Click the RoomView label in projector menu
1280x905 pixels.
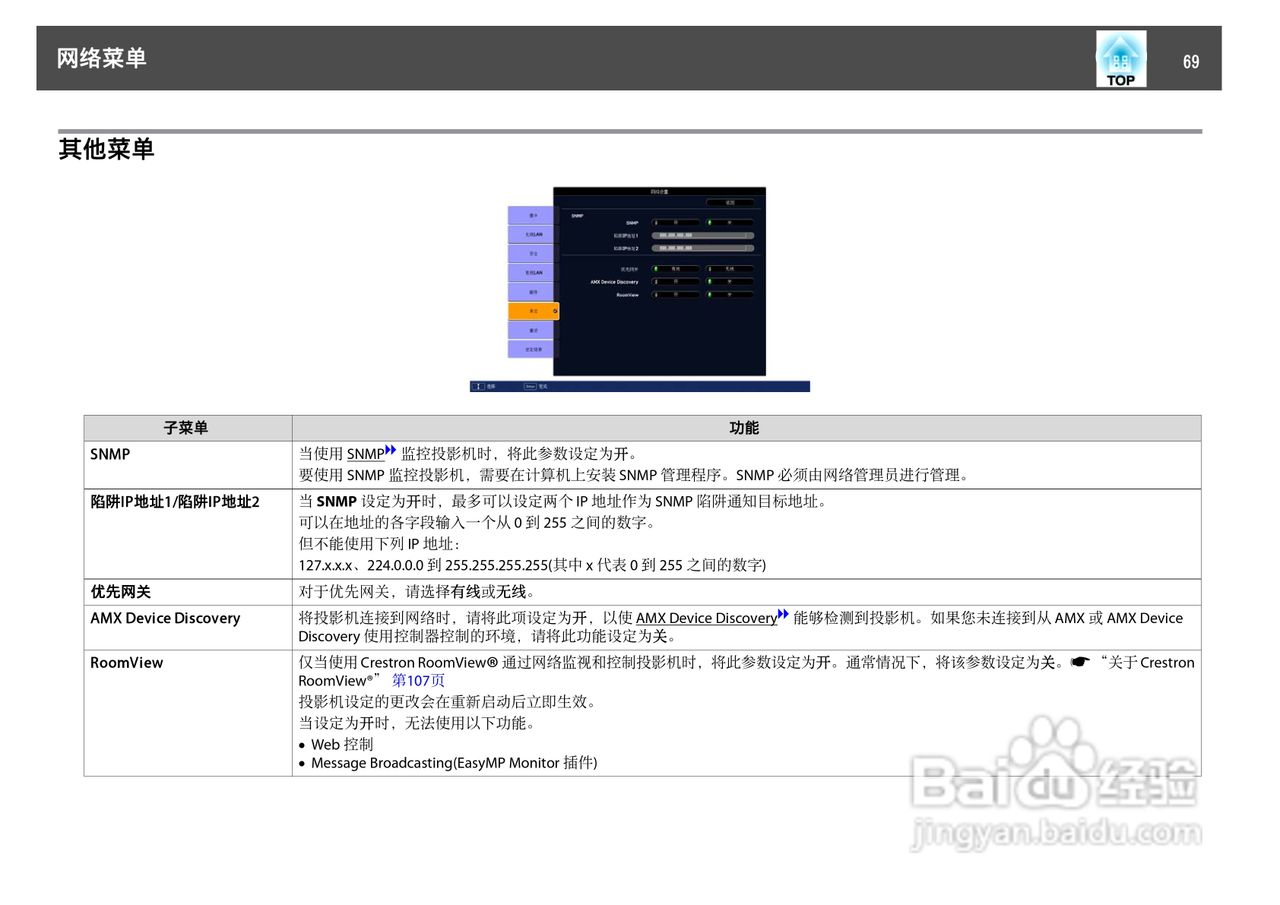click(628, 295)
